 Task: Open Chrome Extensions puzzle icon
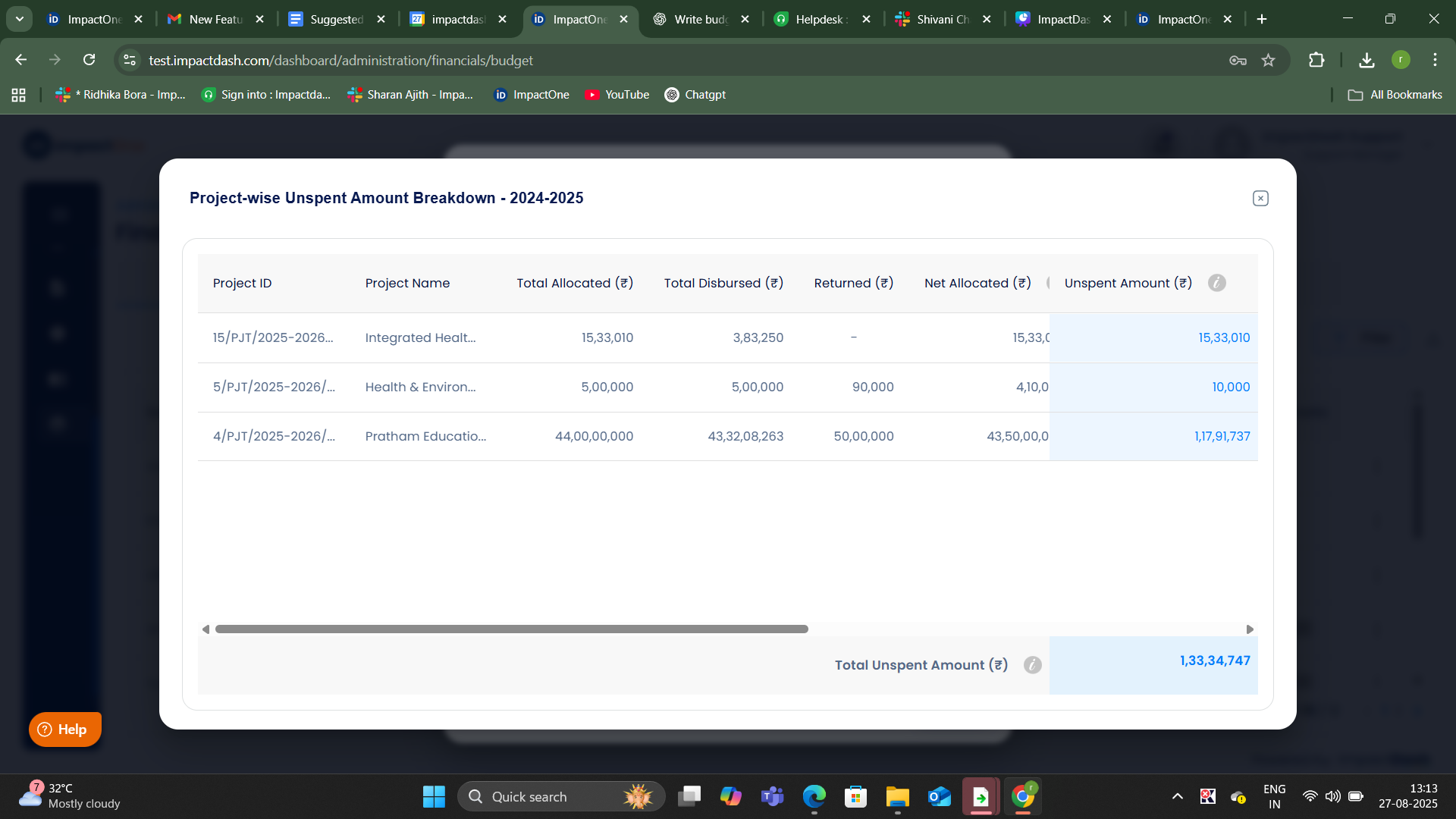coord(1316,60)
